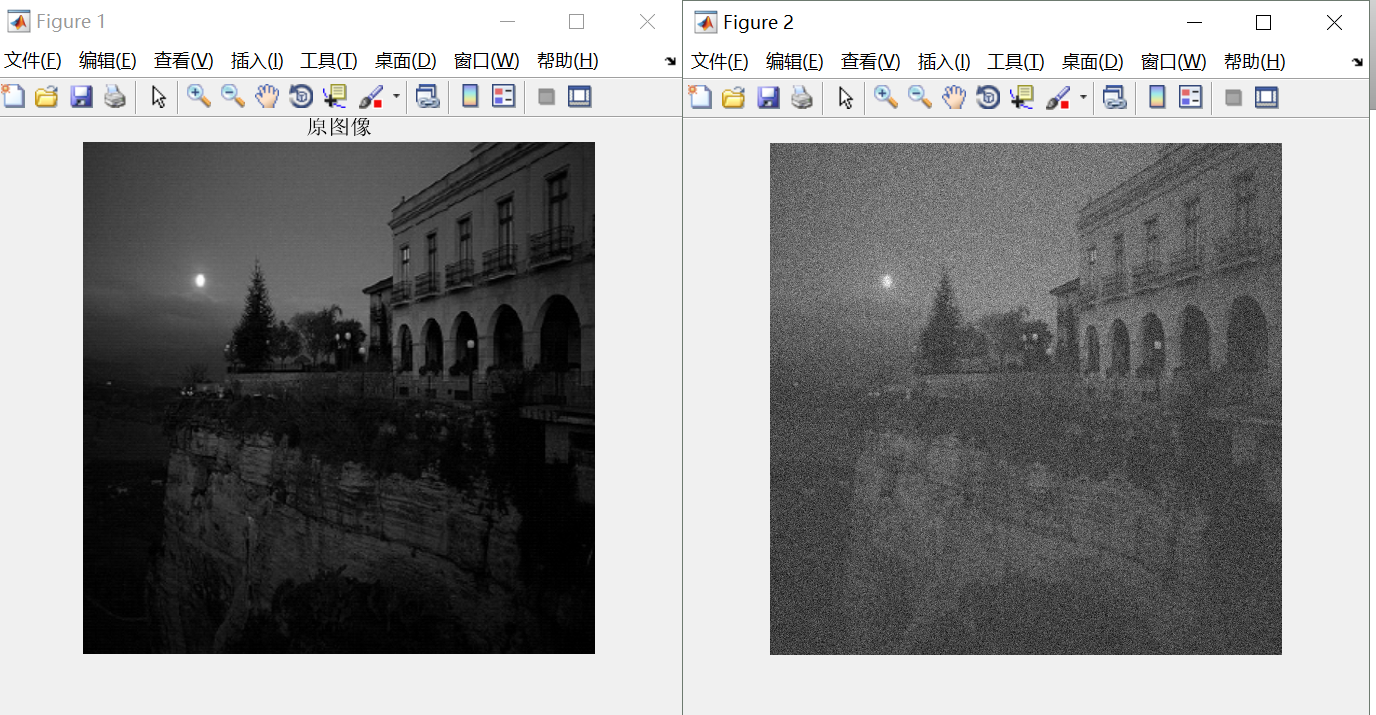Maximize the Figure 2 window

point(1263,22)
